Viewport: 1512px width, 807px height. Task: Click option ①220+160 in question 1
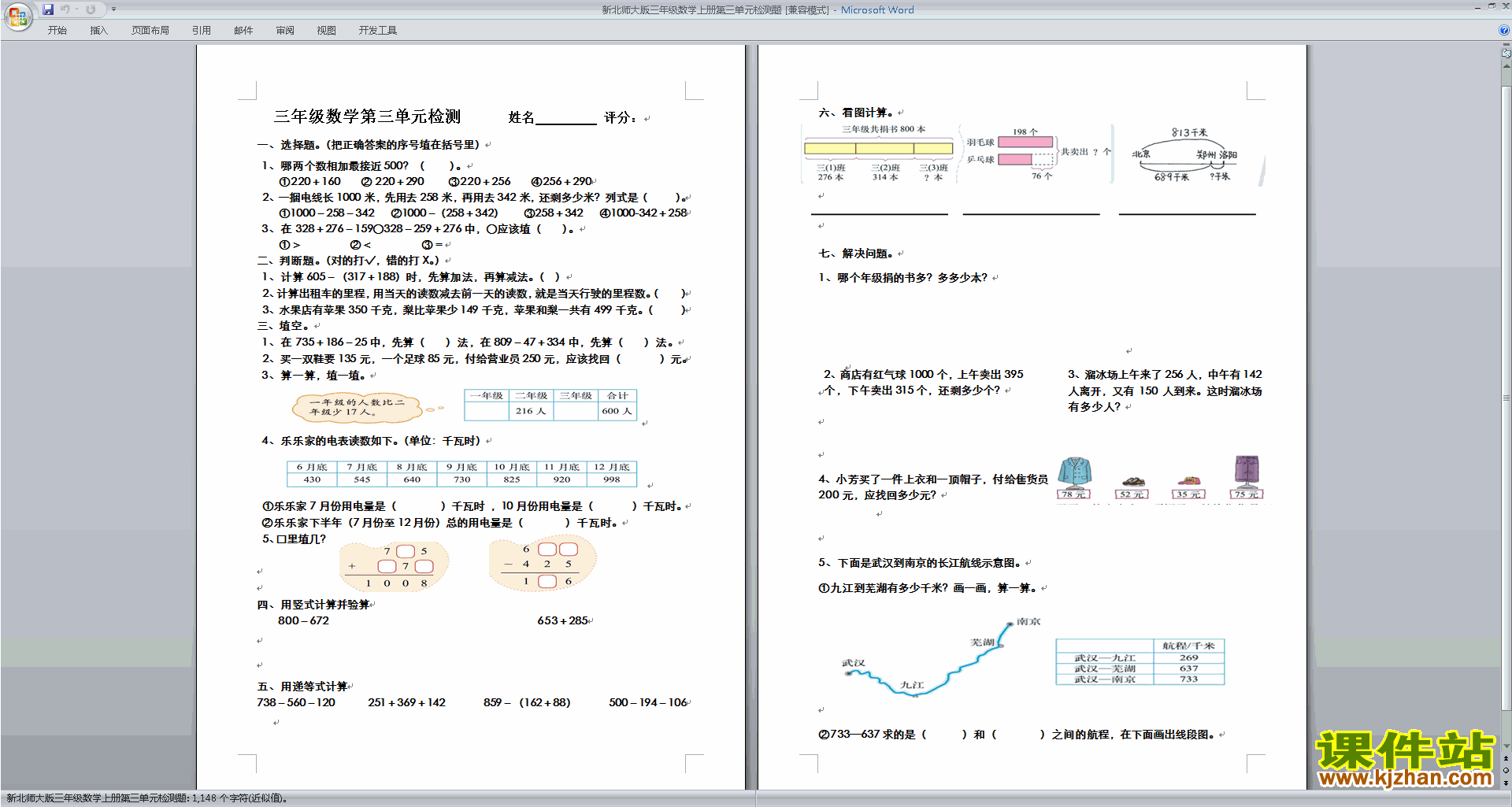309,182
